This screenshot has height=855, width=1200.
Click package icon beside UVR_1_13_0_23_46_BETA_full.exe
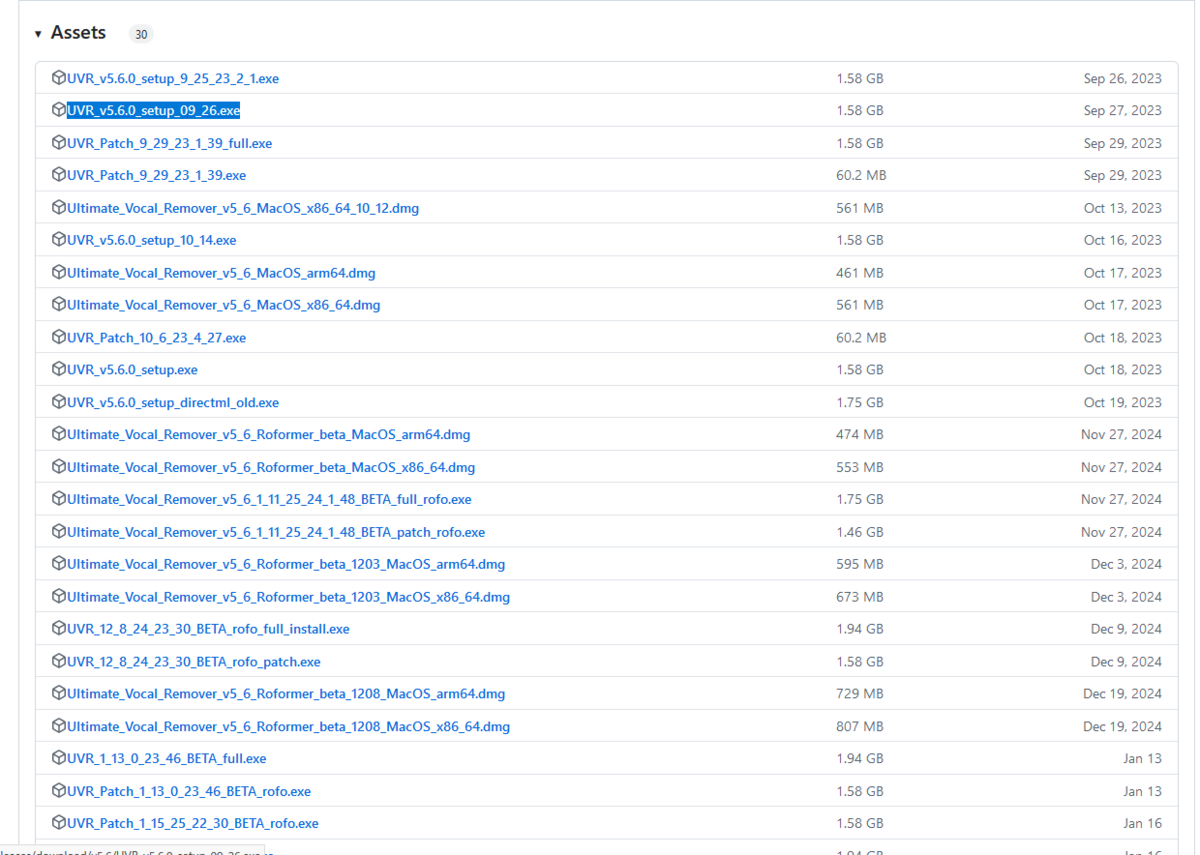click(59, 759)
